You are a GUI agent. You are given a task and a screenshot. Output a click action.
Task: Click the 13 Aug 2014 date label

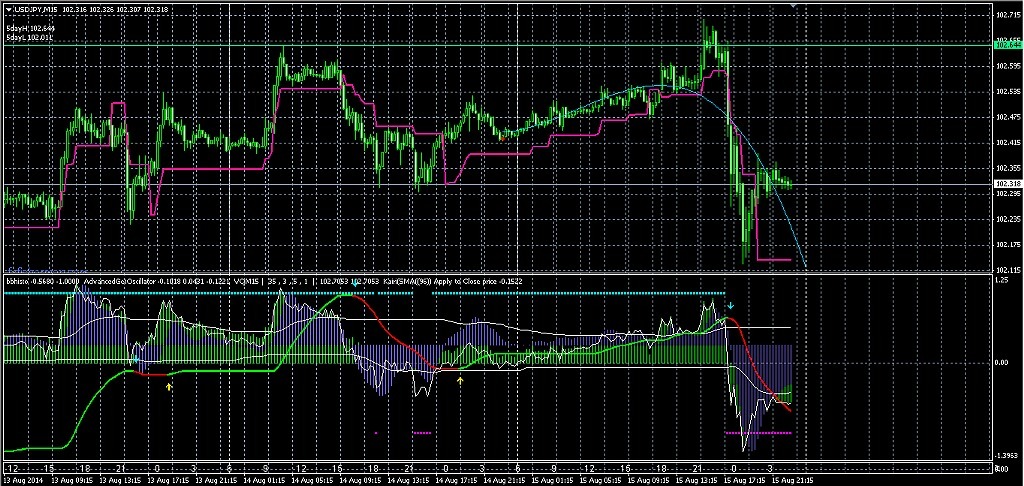click(x=21, y=479)
